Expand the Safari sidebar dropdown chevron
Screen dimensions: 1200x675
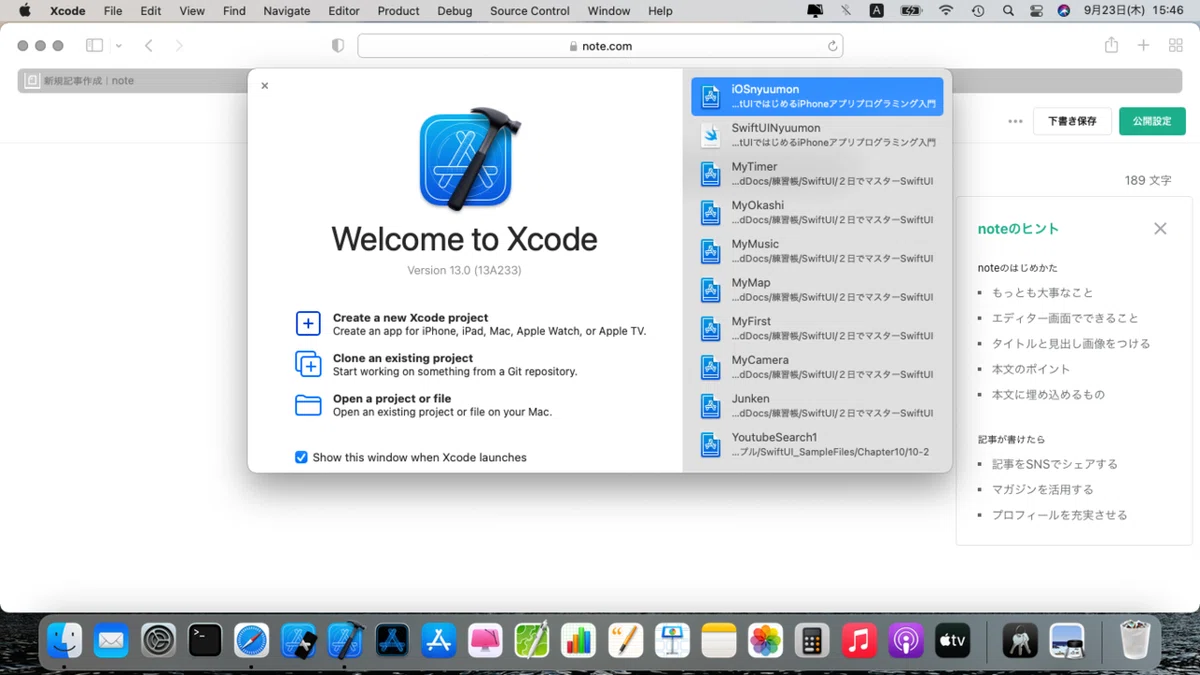[118, 46]
